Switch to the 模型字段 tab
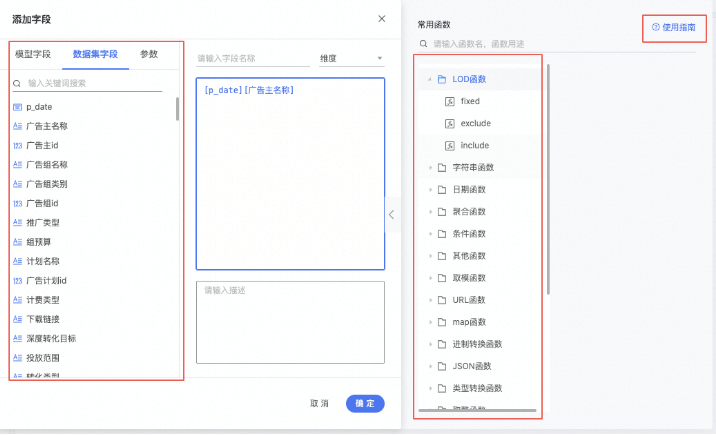The image size is (716, 435). pyautogui.click(x=33, y=54)
